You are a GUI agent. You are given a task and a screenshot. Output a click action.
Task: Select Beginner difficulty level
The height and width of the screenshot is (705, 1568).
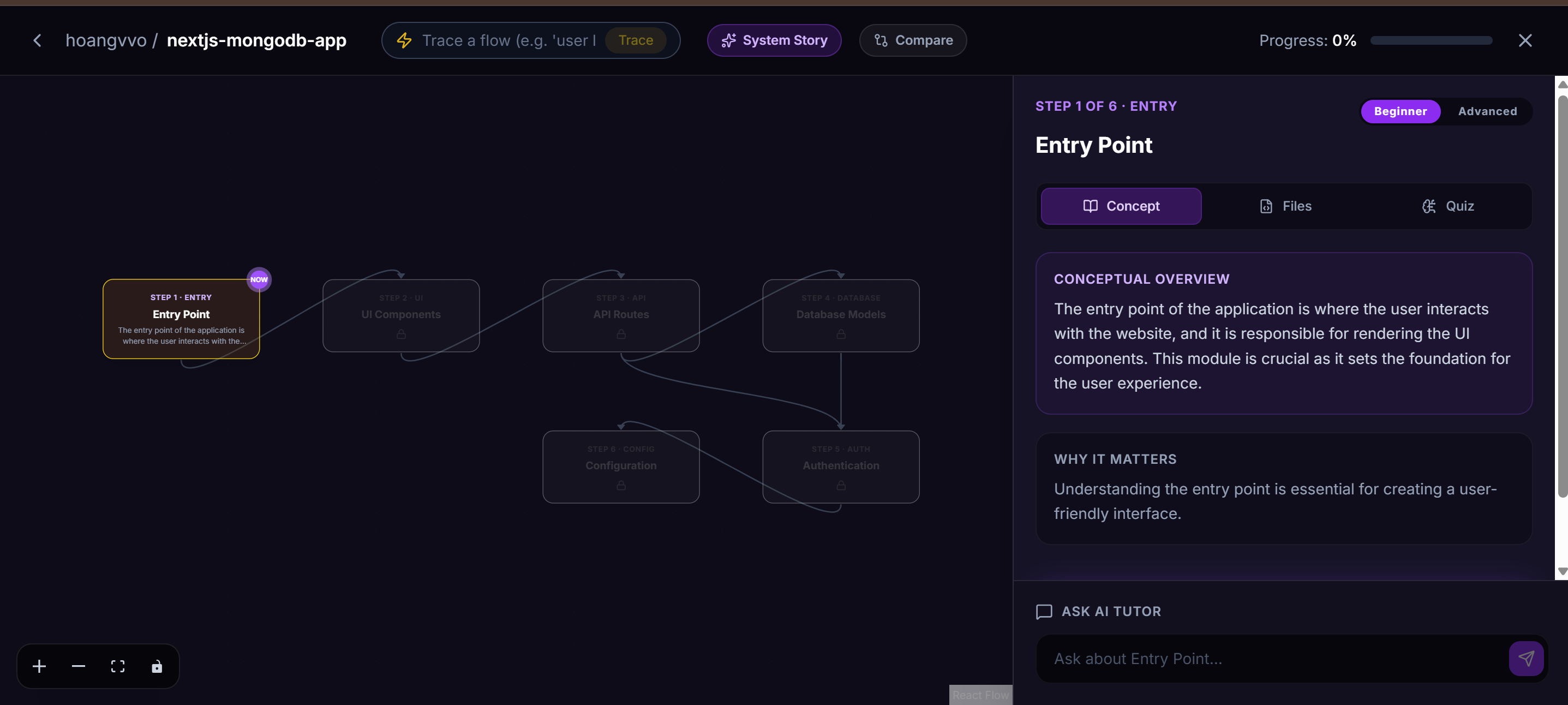click(x=1400, y=111)
